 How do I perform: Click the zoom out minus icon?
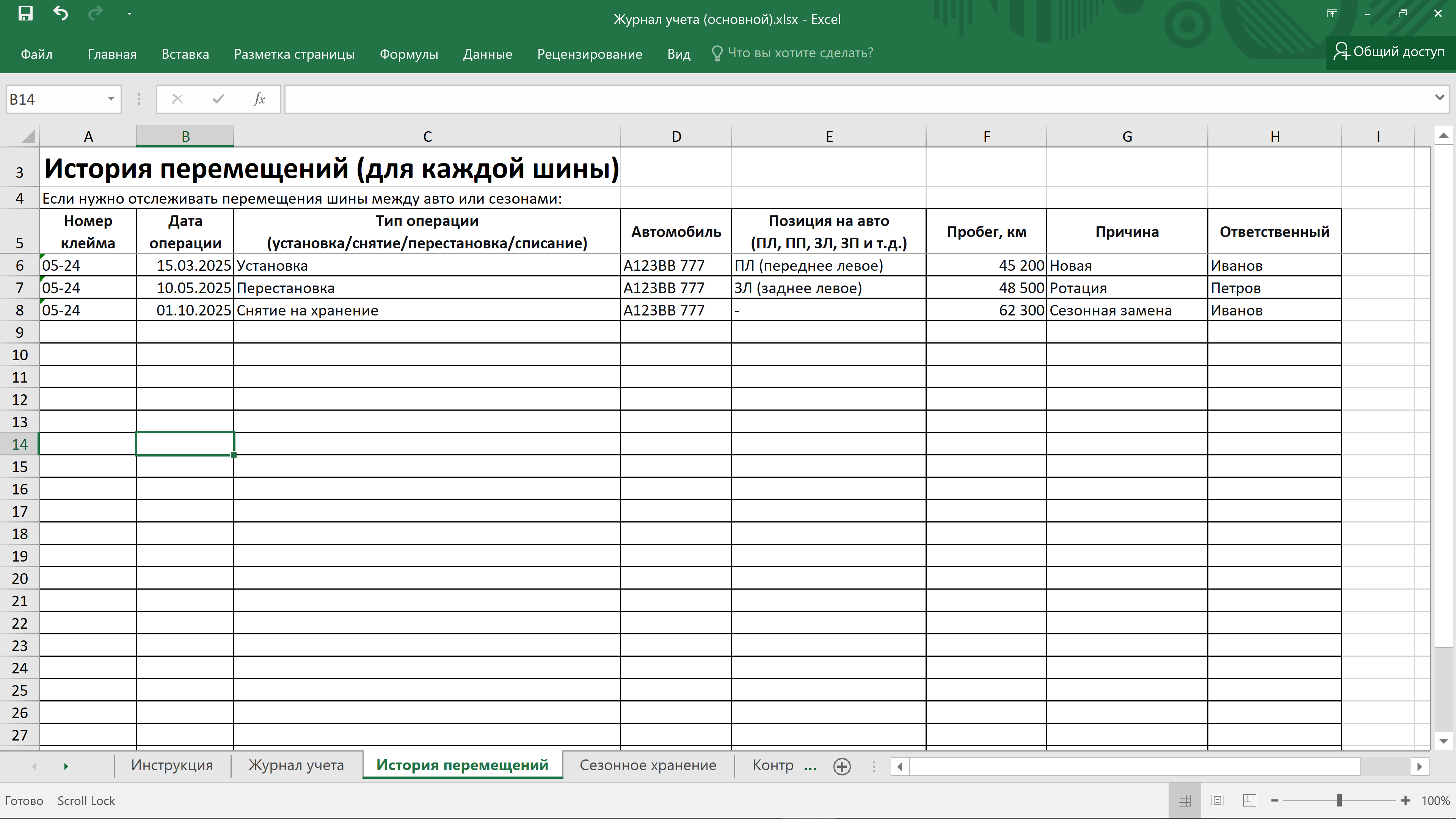(x=1274, y=800)
